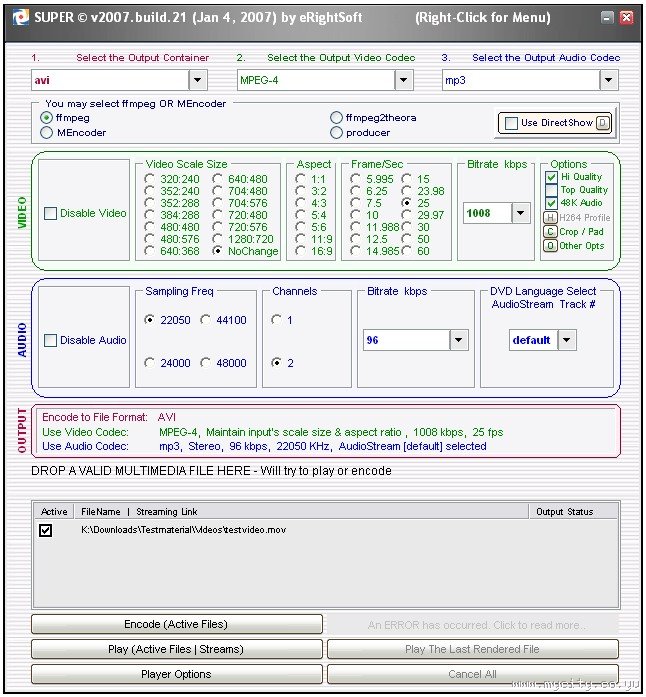
Task: Click the MPEG-4 video codec field
Action: pos(316,80)
